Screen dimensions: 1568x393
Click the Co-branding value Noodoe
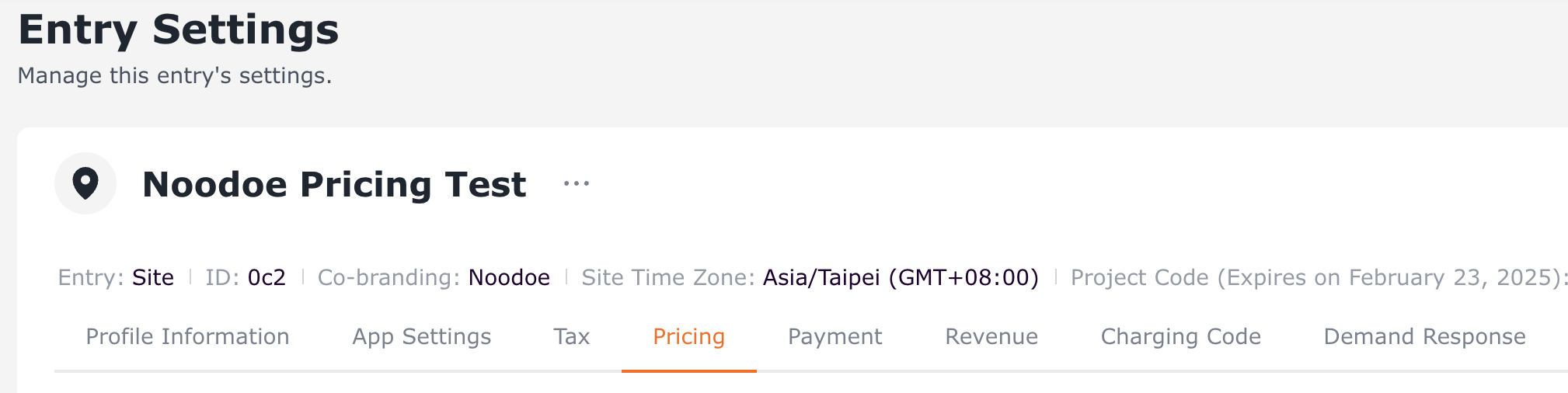point(509,277)
